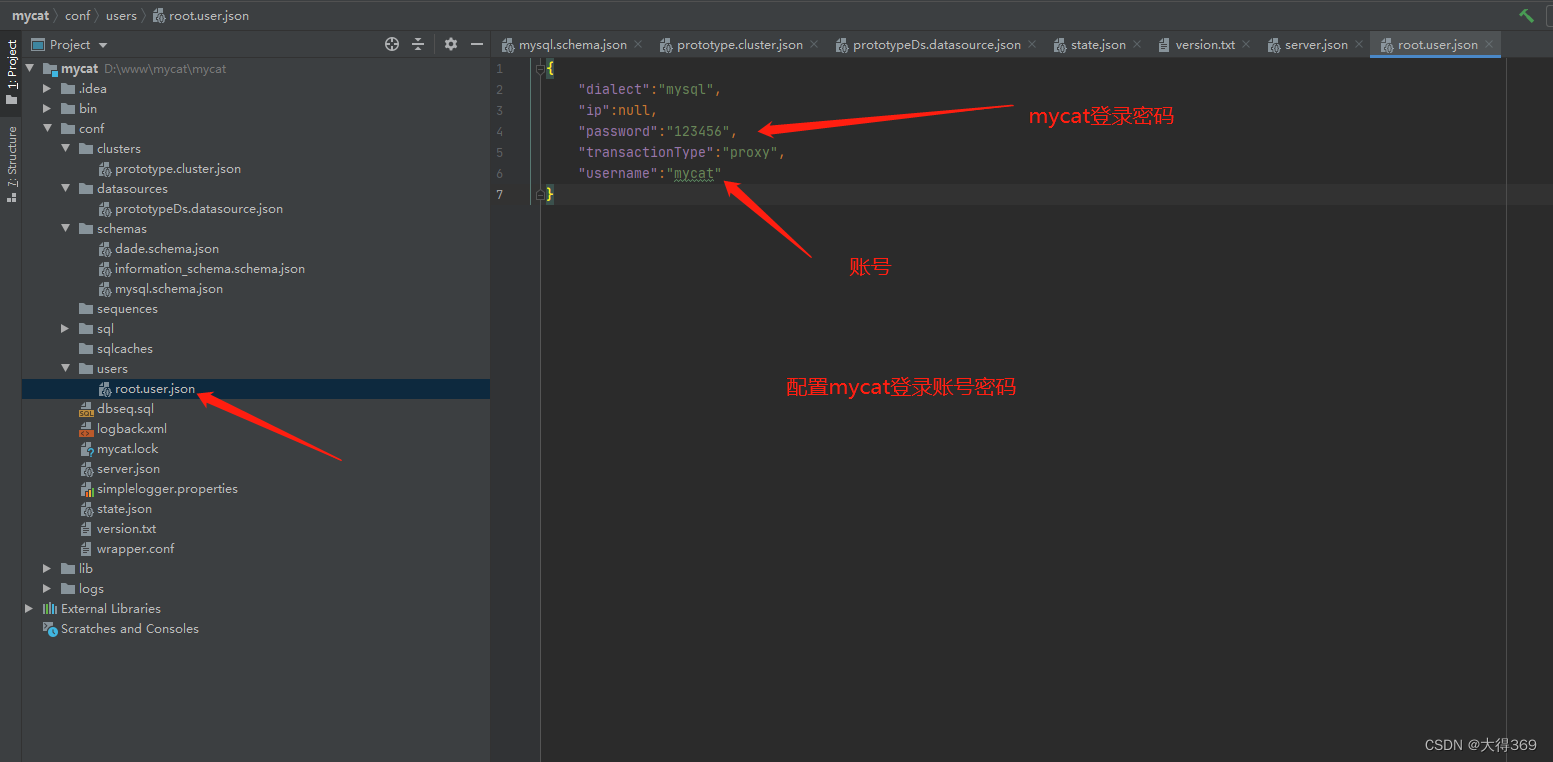The width and height of the screenshot is (1553, 762).
Task: Click mycat breadcrumb in navigation bar
Action: pos(30,16)
